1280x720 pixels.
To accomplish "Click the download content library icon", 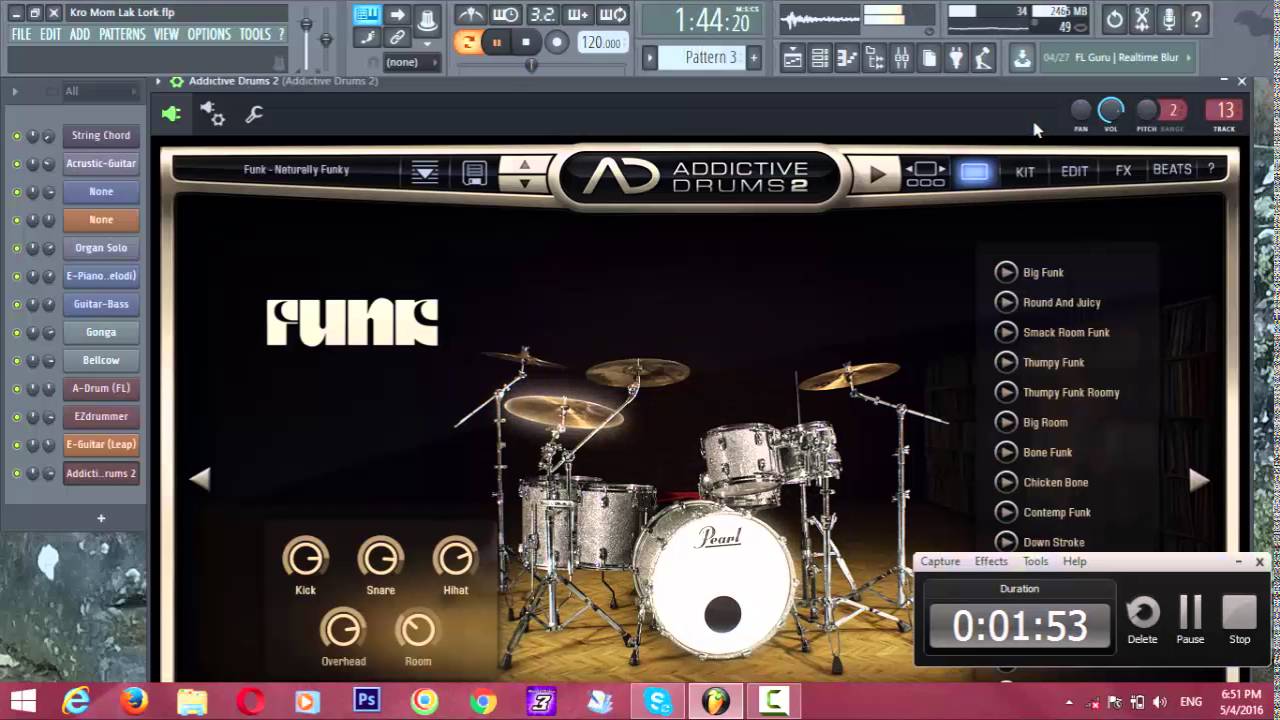I will coord(1022,58).
